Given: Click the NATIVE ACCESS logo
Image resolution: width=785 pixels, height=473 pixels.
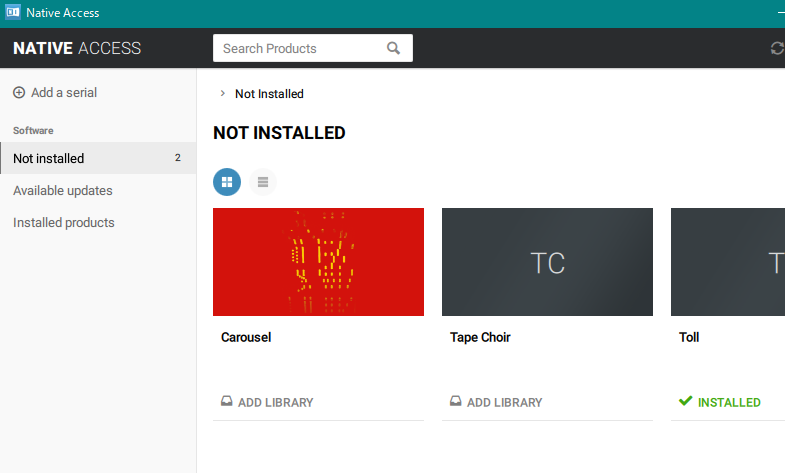Looking at the screenshot, I should 77,48.
